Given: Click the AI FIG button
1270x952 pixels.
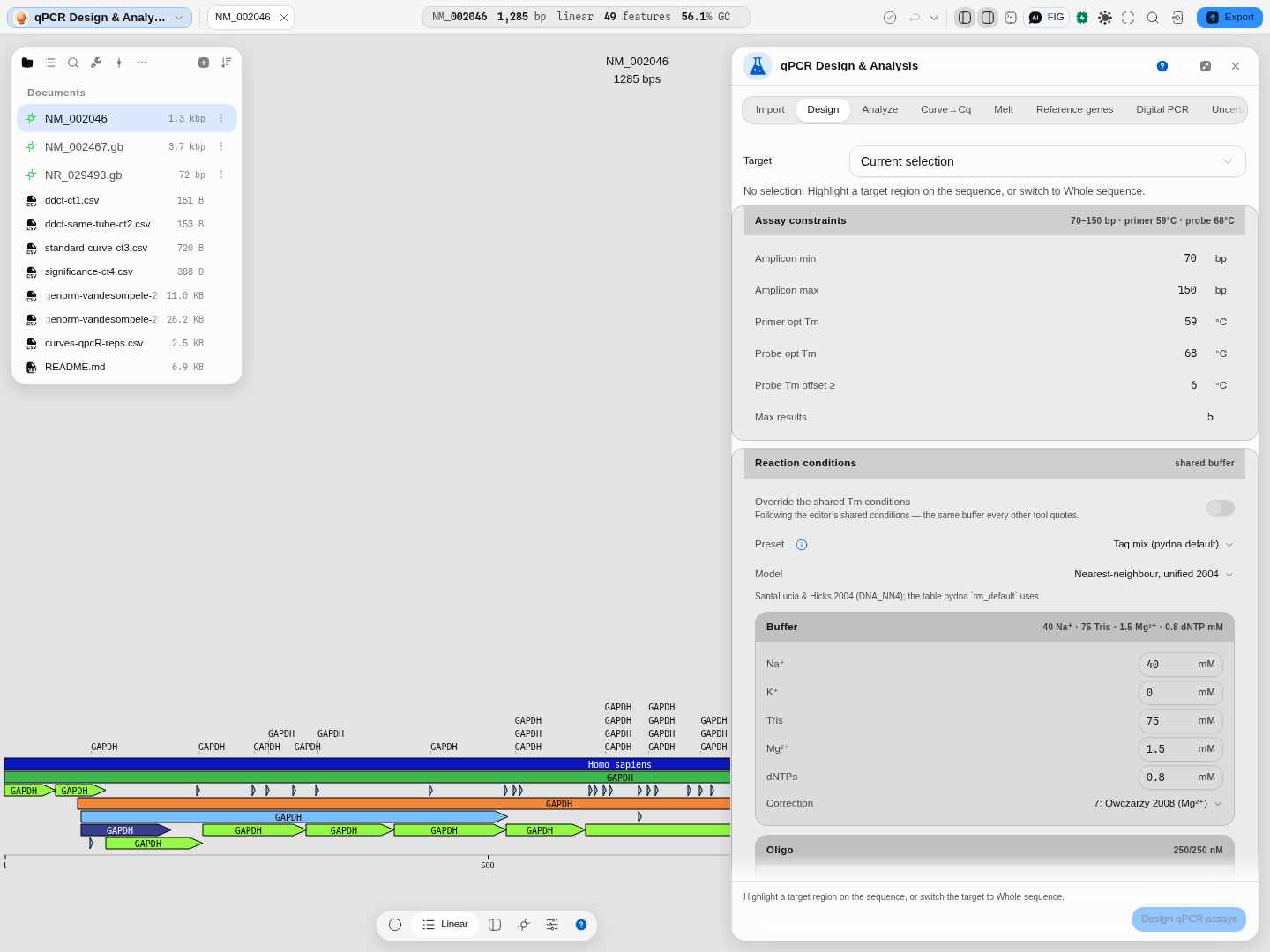Looking at the screenshot, I should (1047, 18).
